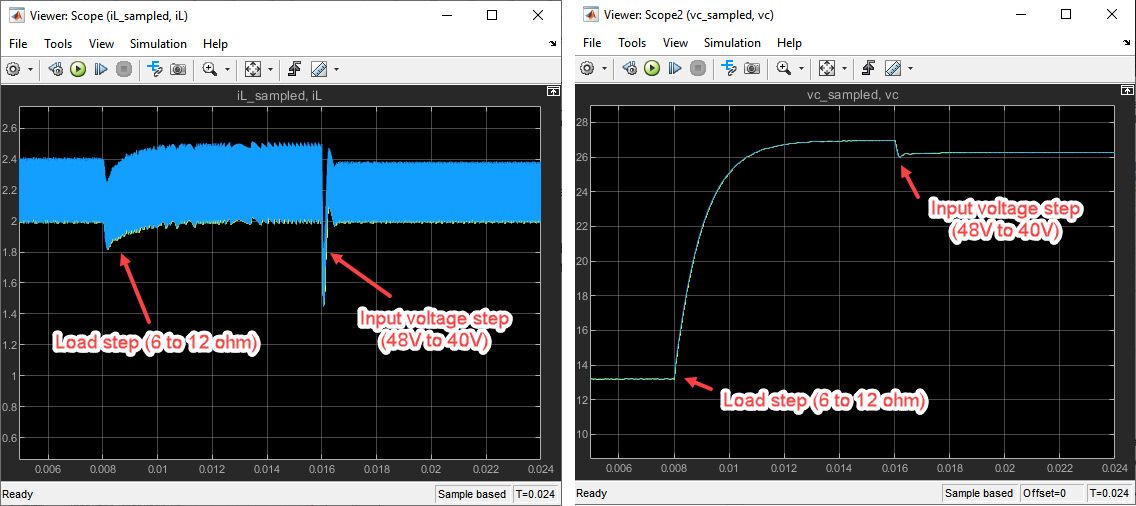This screenshot has width=1136, height=506.
Task: Click step back button in Scope2 toolbar
Action: [630, 68]
